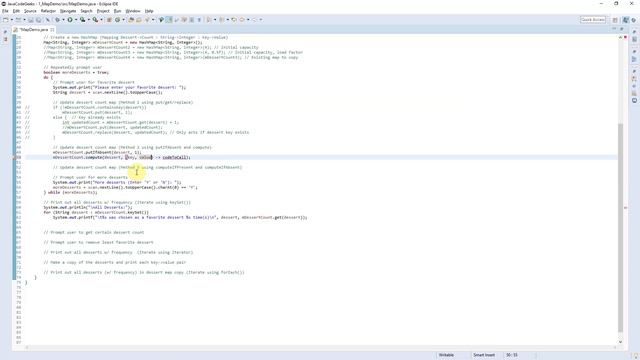Screen dimensions: 640x360
Task: Click the Forward navigation arrow icon
Action: coord(254,20)
